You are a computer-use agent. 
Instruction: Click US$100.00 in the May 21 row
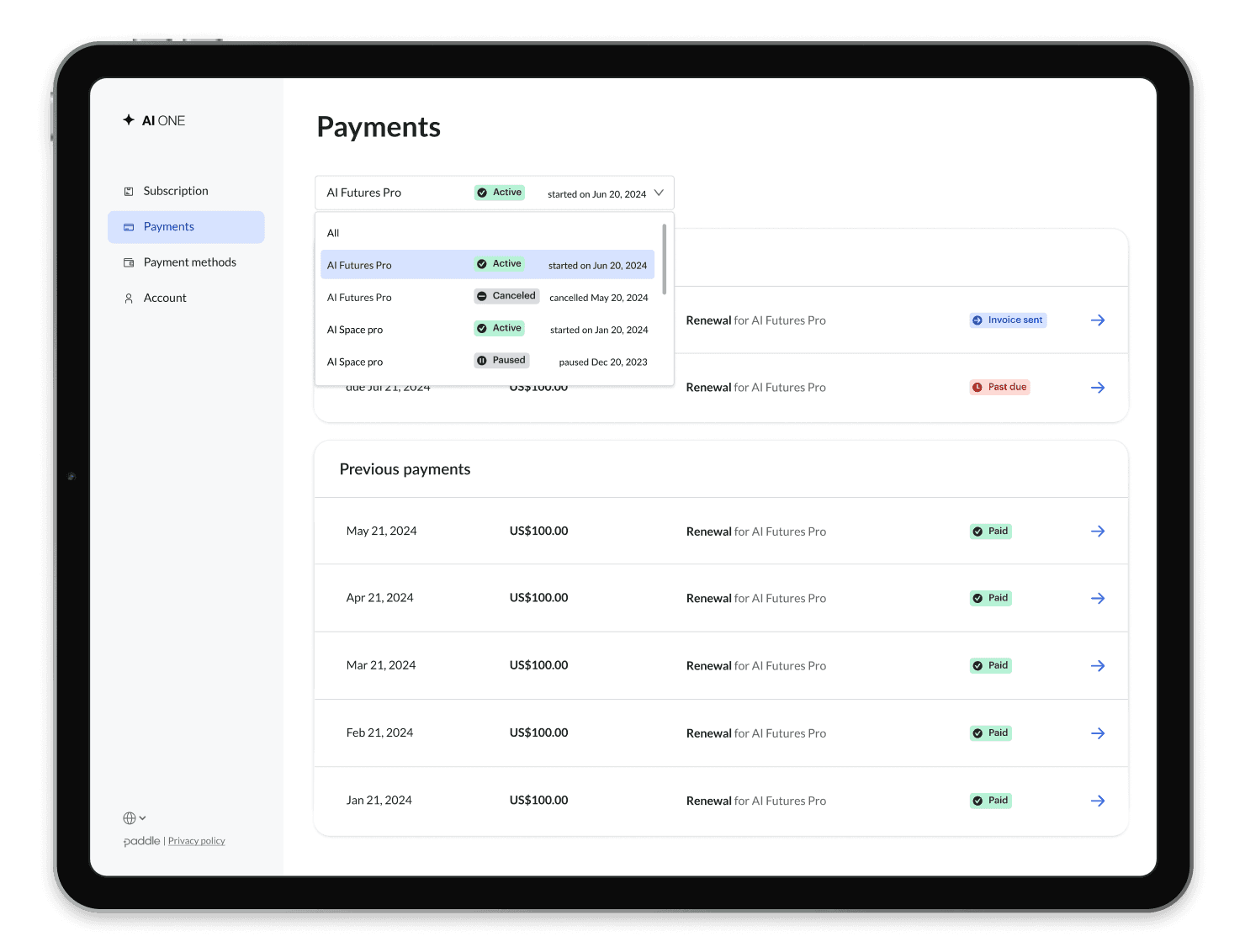(538, 532)
